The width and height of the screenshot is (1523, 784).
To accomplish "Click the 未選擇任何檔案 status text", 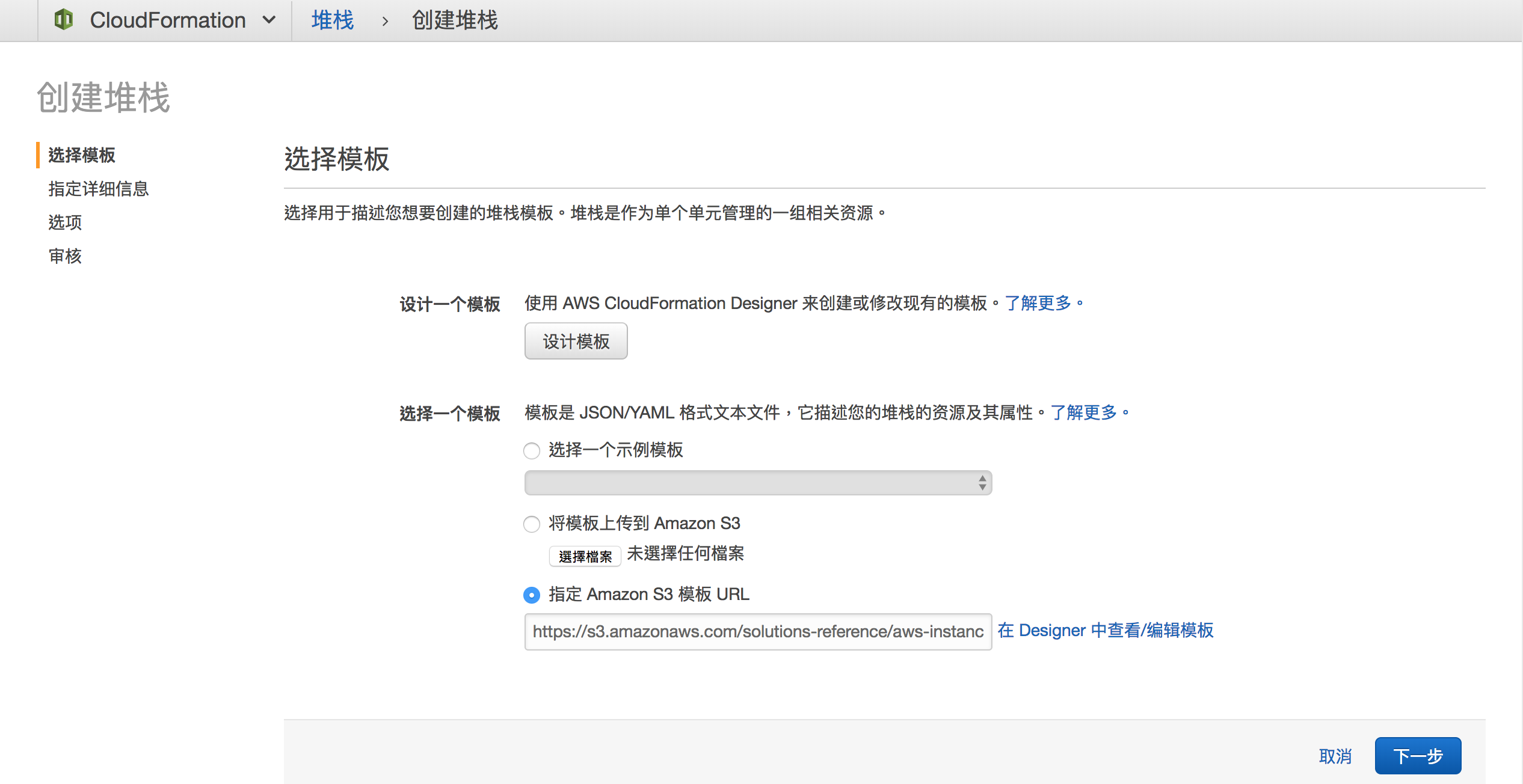I will 686,553.
